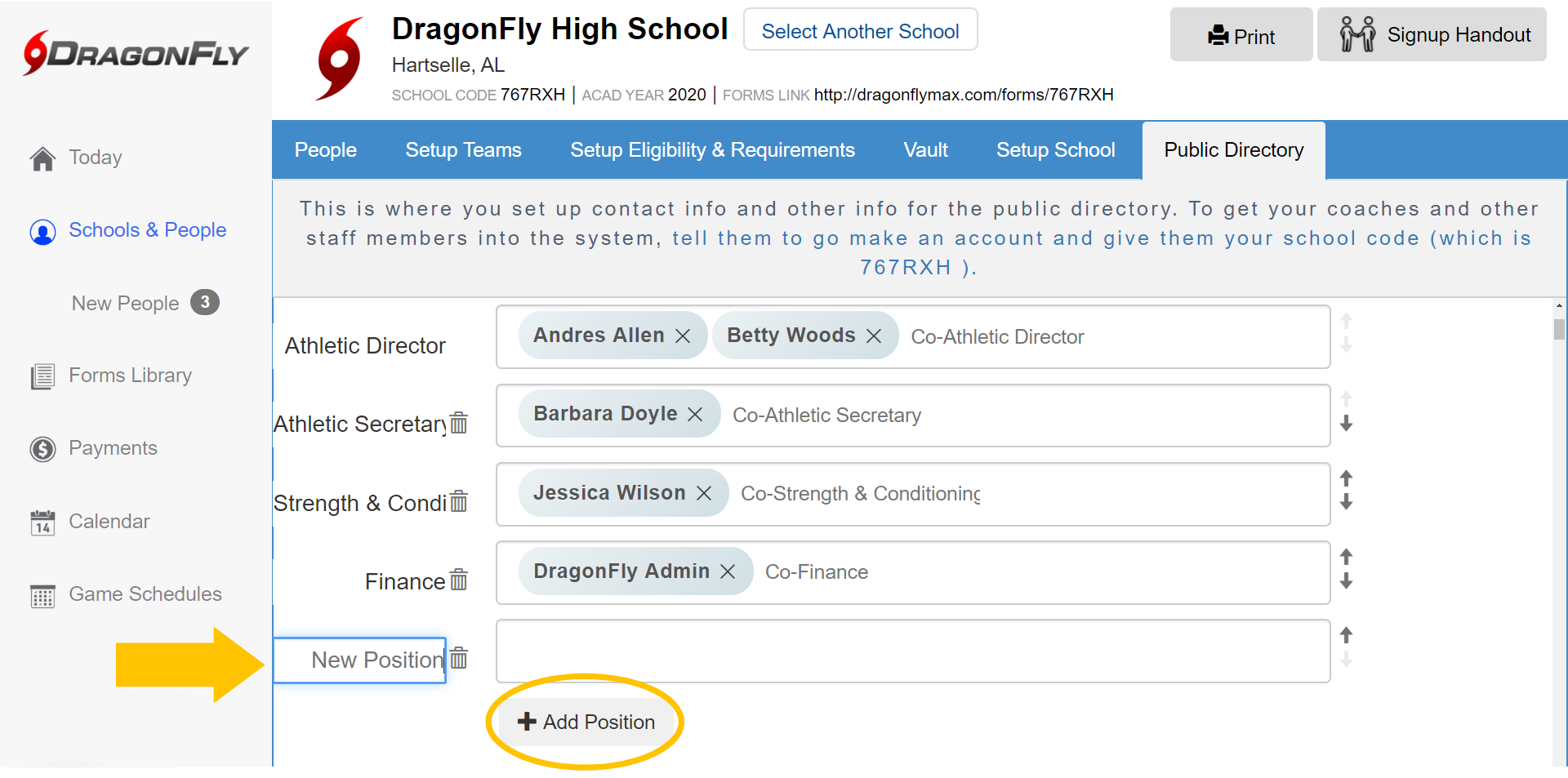Click trash icon beside New Position field
The image size is (1568, 778).
pos(459,658)
